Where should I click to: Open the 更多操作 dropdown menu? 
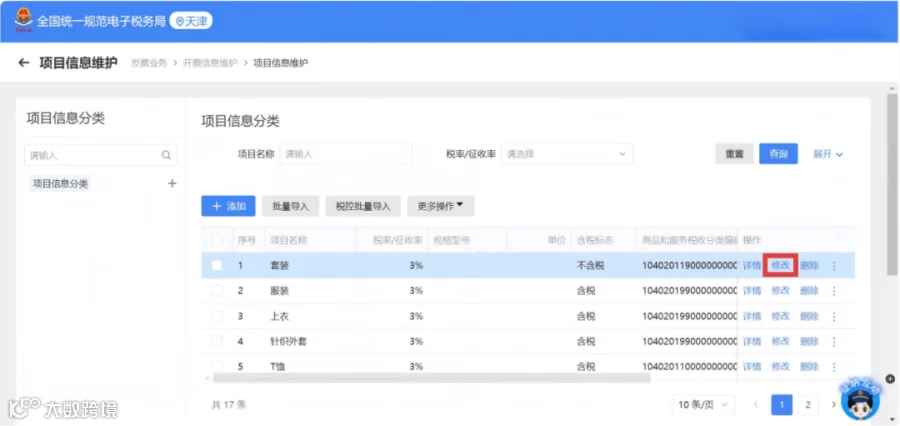(441, 206)
